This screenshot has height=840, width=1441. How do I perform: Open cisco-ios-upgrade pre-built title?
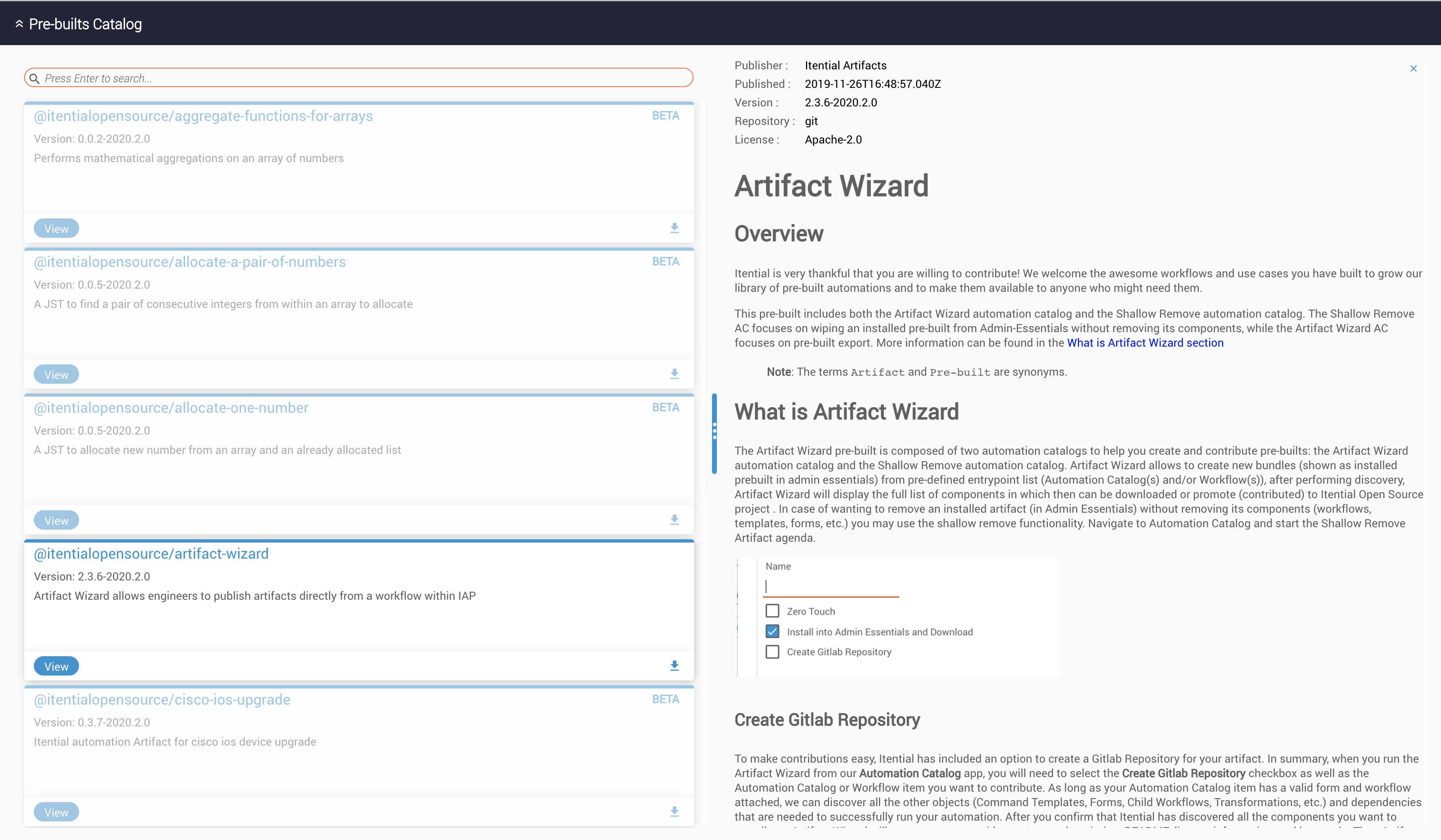(x=162, y=699)
